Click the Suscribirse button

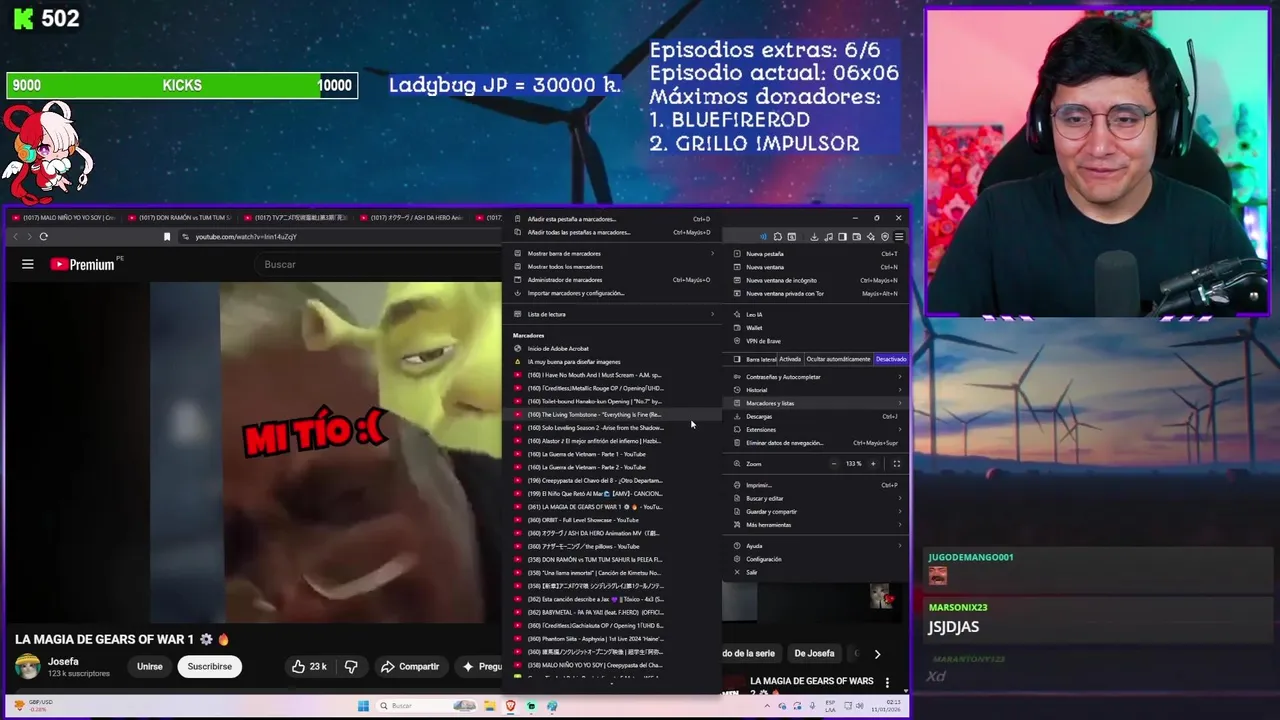point(210,666)
